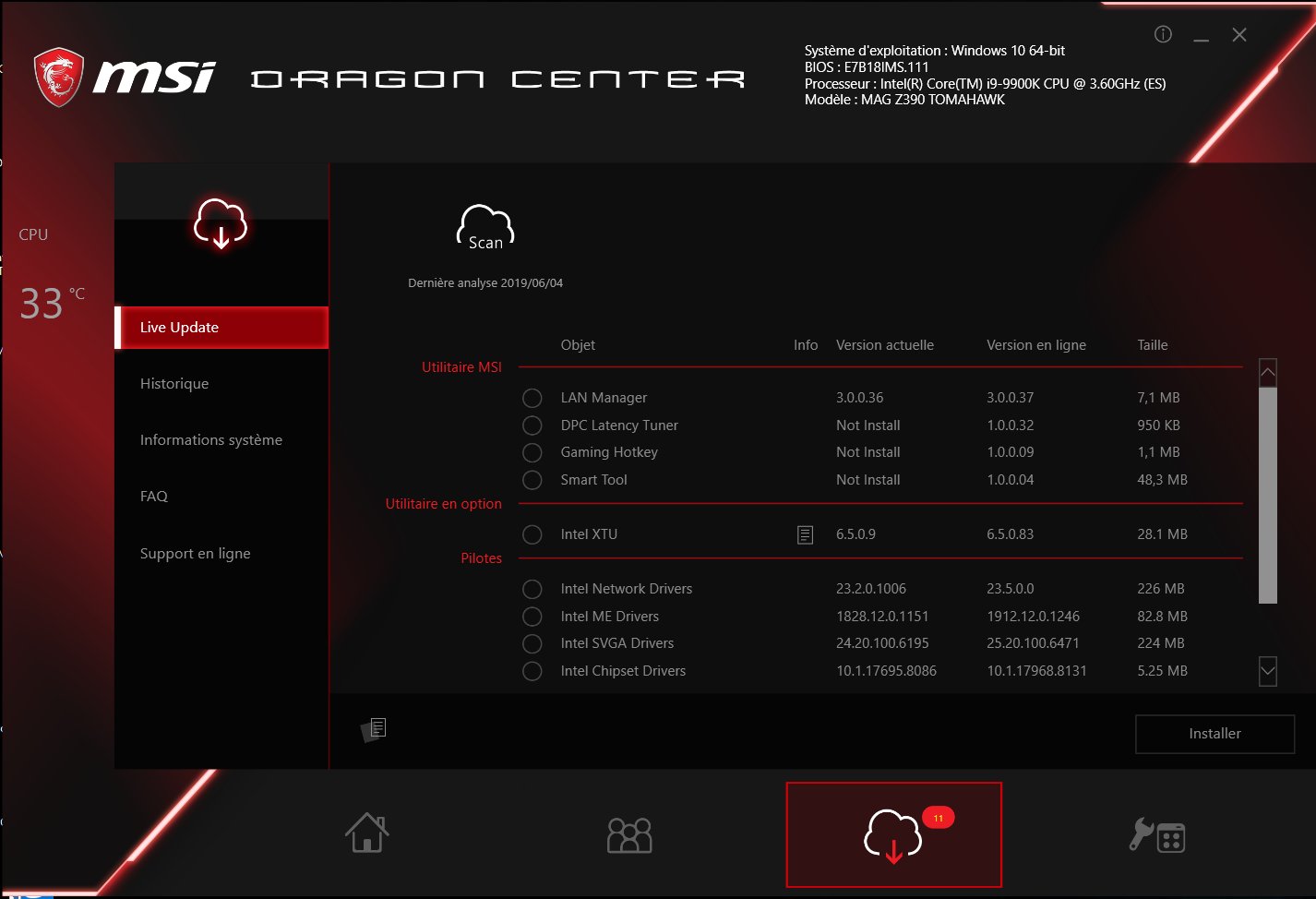Select the LAN Manager radio button
The width and height of the screenshot is (1316, 899).
coord(532,398)
